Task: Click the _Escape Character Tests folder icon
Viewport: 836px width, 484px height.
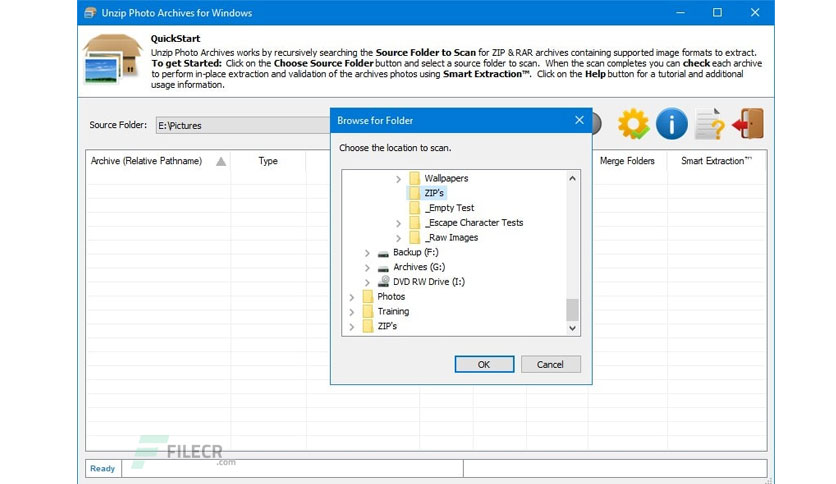Action: pos(414,223)
